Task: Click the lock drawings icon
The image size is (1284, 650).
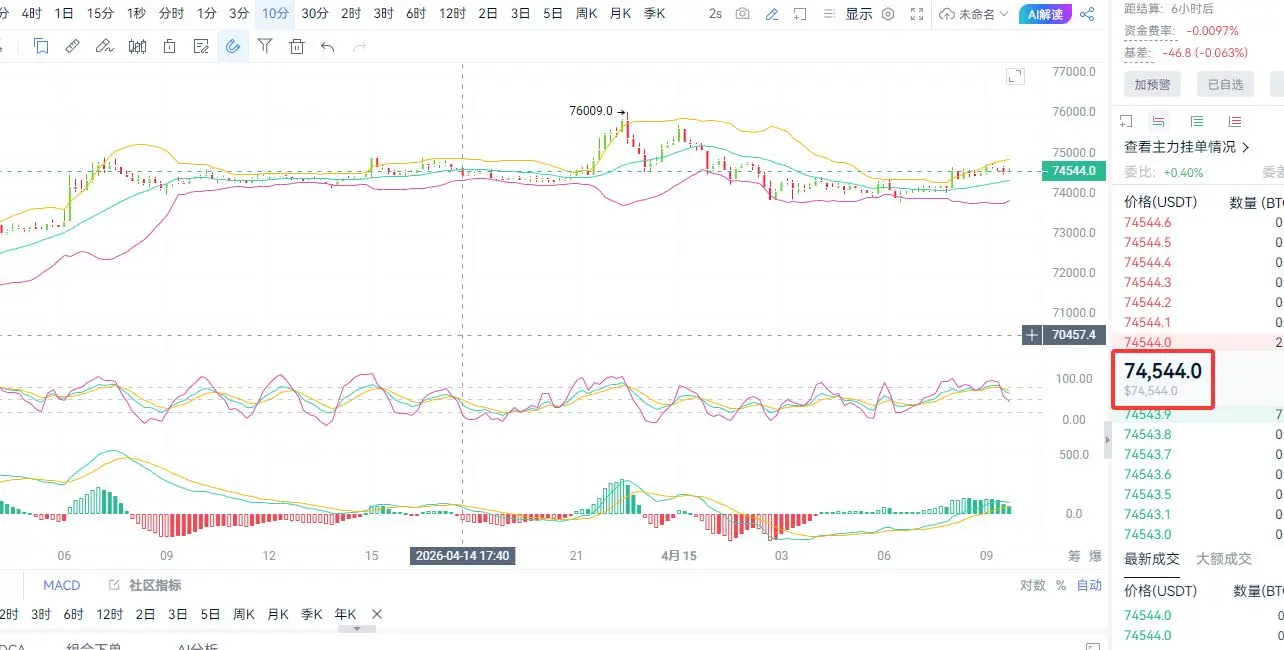Action: [x=169, y=46]
